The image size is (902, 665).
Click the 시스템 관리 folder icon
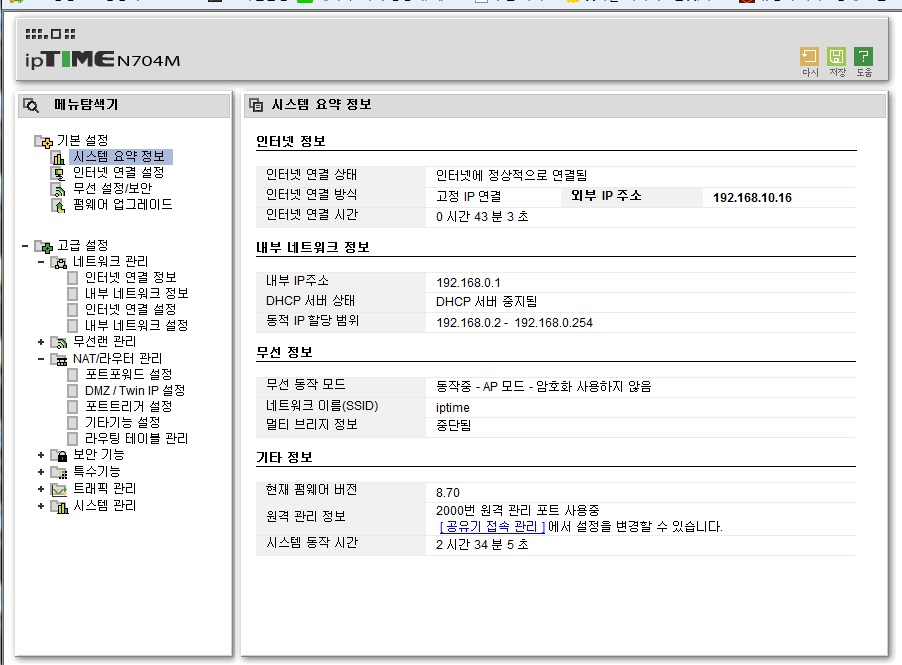click(x=59, y=506)
